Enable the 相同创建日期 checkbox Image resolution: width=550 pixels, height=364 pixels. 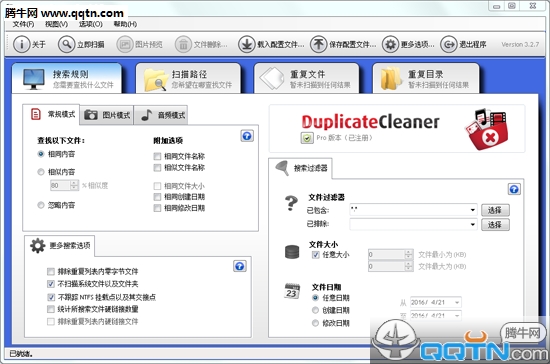click(157, 197)
